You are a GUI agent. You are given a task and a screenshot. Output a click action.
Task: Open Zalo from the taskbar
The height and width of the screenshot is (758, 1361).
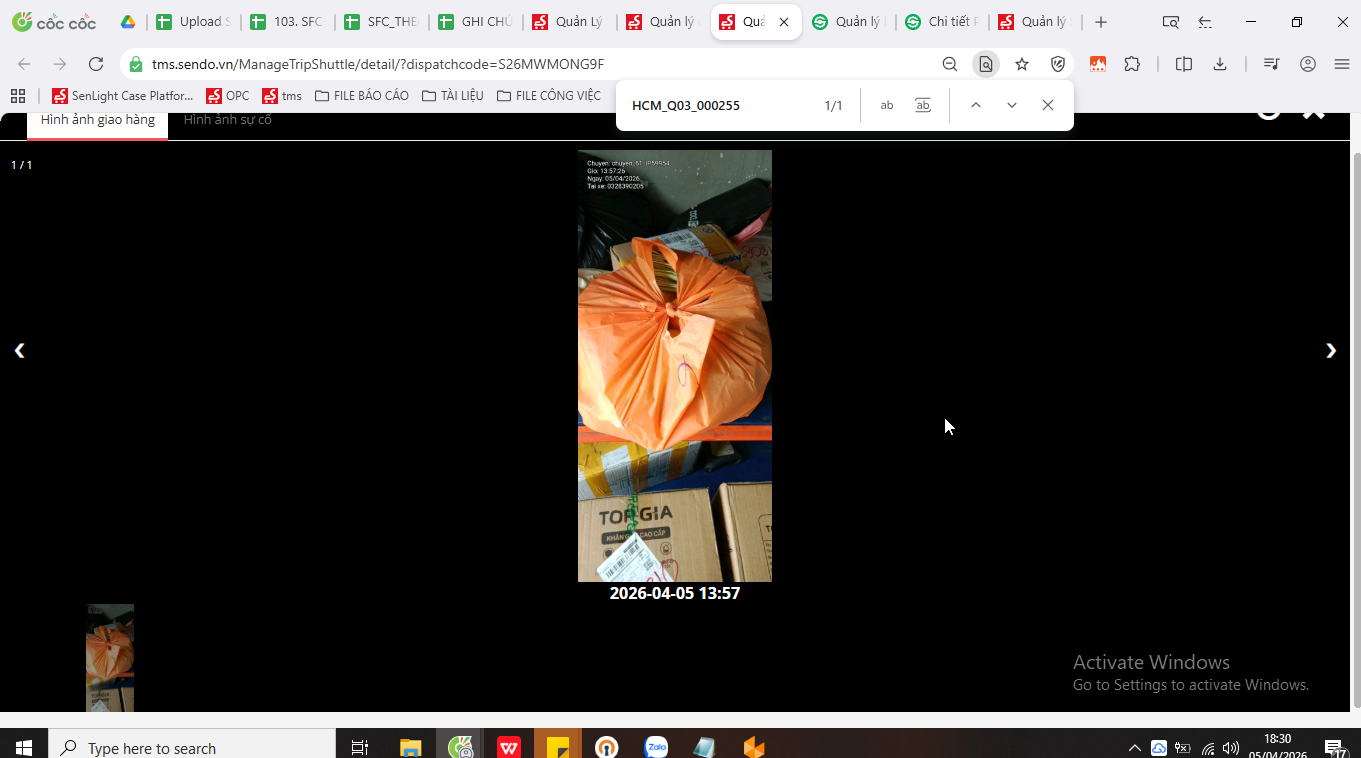point(656,747)
